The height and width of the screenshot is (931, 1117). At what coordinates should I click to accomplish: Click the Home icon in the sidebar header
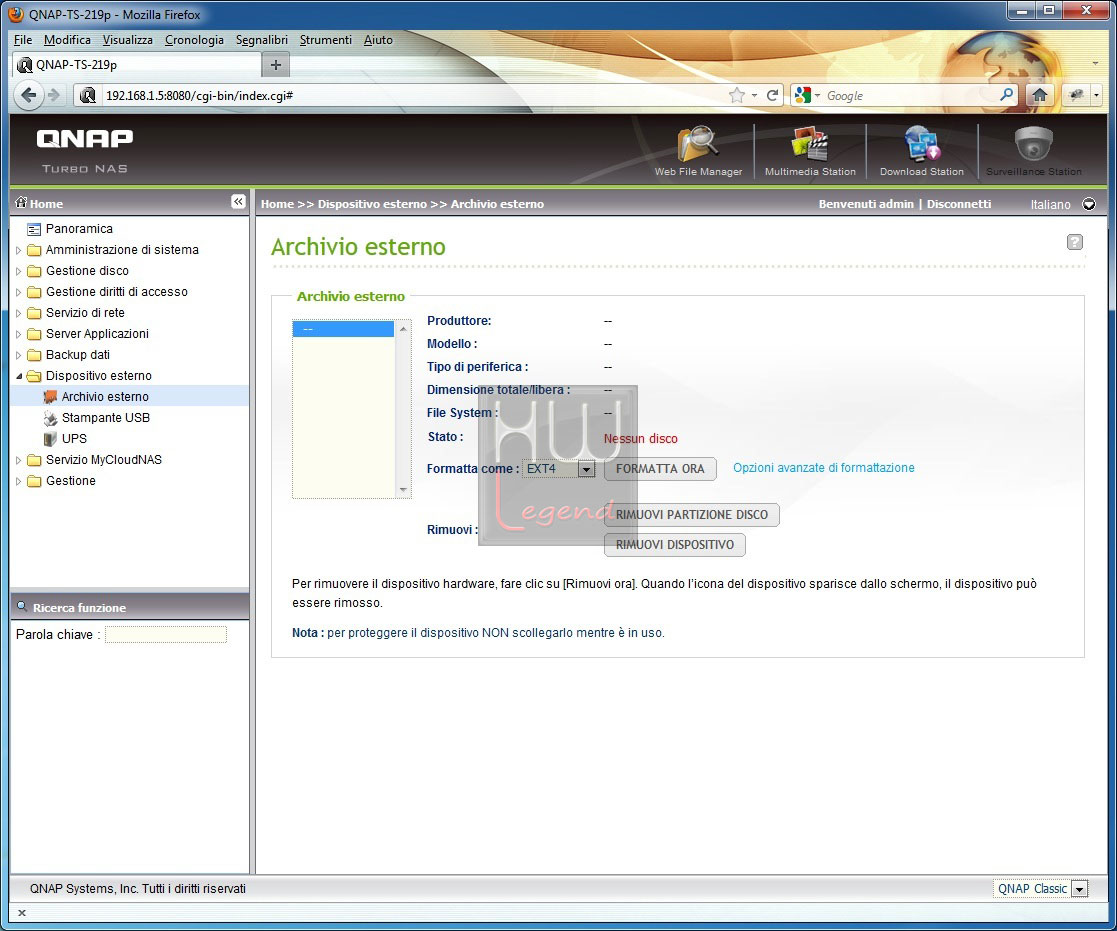tap(21, 203)
